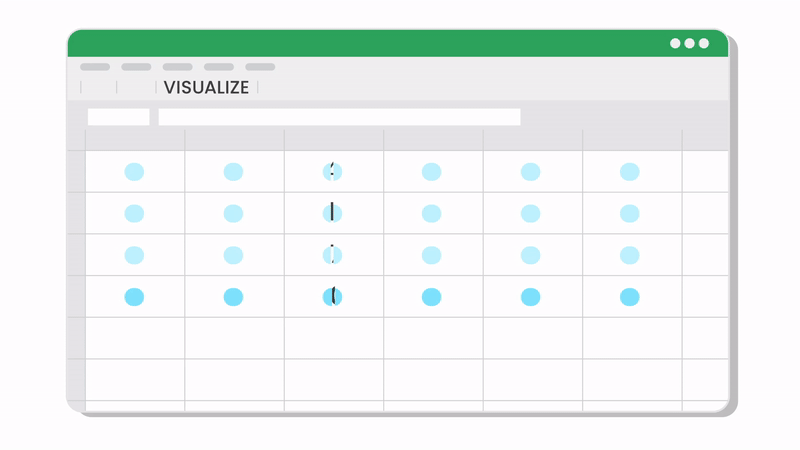Click the third gray menu pill
Viewport: 800px width, 450px height.
tap(178, 67)
